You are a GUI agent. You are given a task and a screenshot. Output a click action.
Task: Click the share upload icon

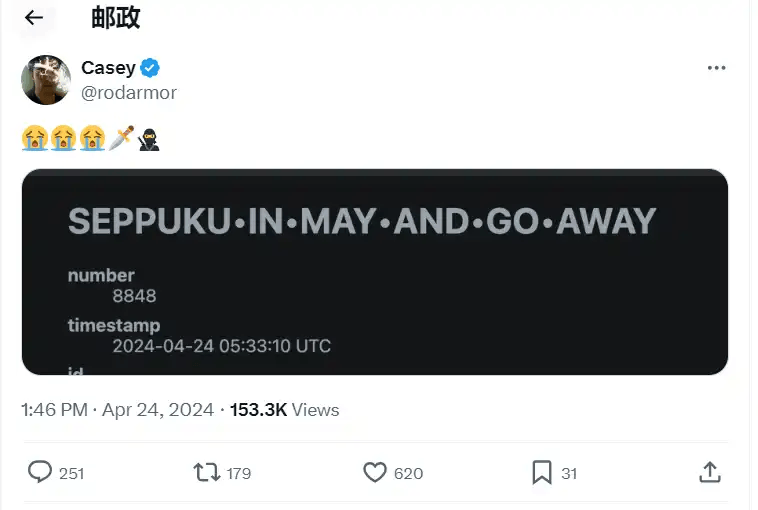coord(709,472)
